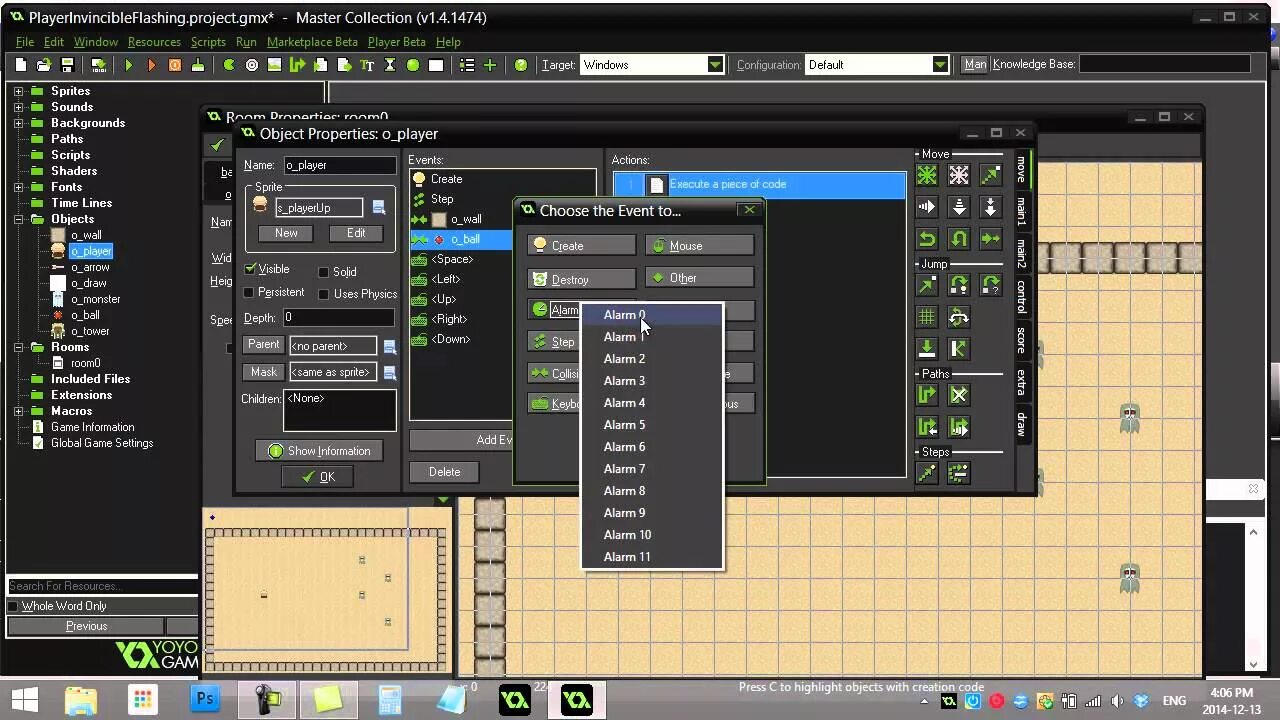Switch to the control actions tab
The image size is (1280, 720).
point(1022,296)
